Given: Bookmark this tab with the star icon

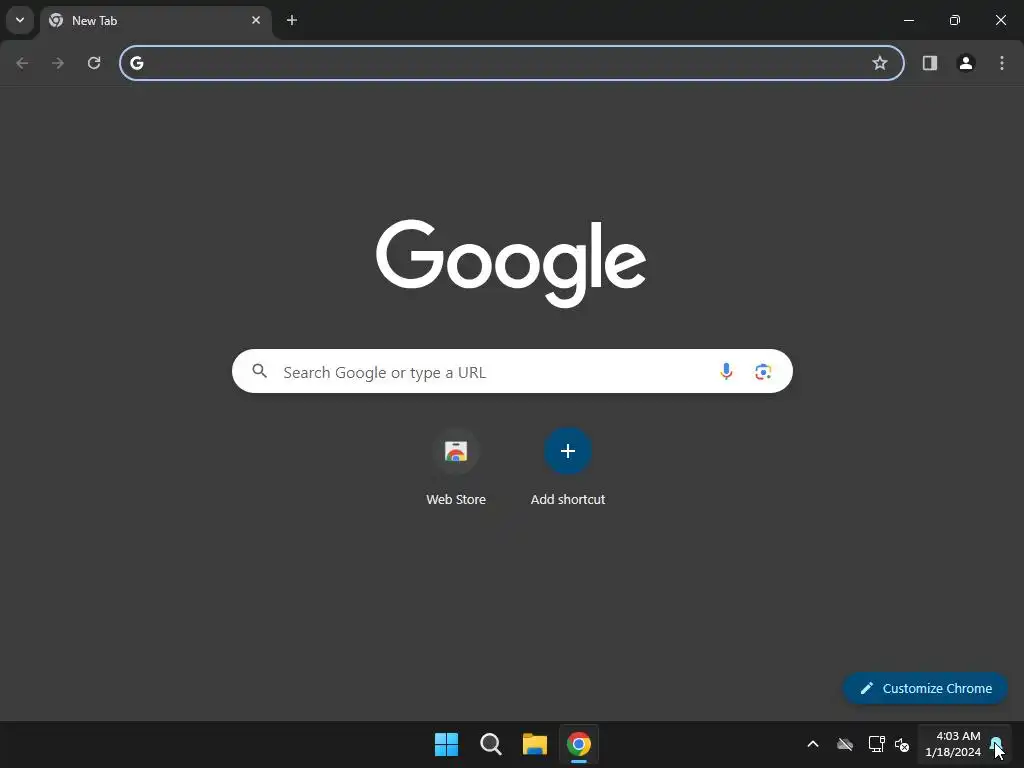Looking at the screenshot, I should (x=880, y=63).
